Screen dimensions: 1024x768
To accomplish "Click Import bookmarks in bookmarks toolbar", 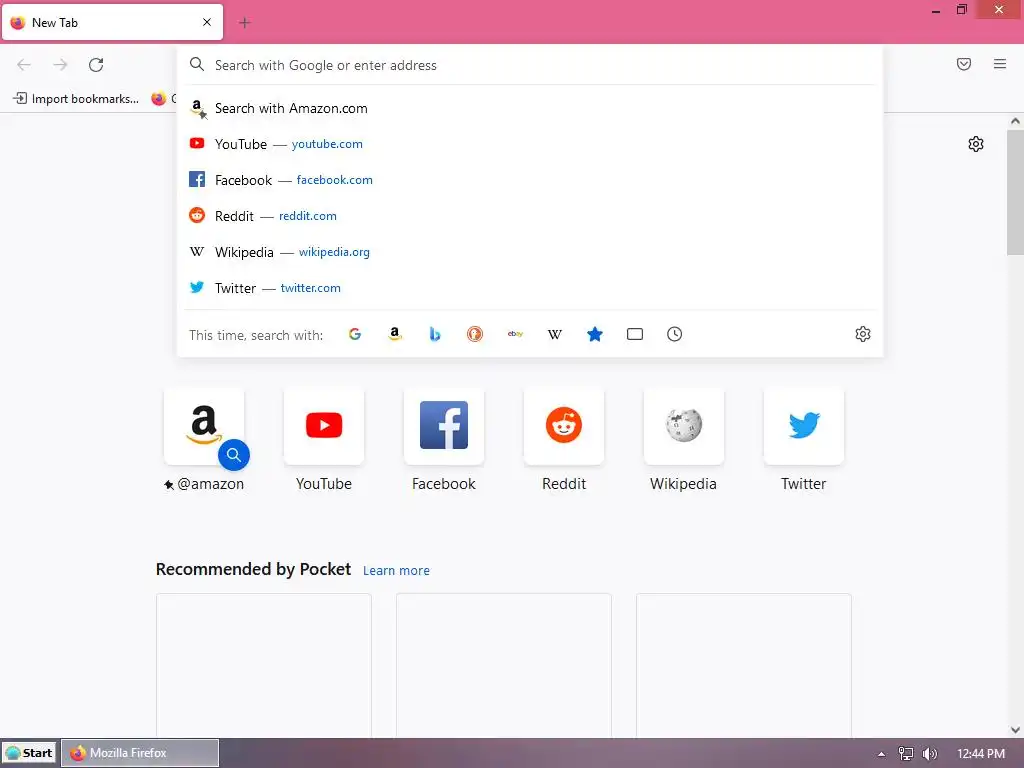I will coord(76,99).
